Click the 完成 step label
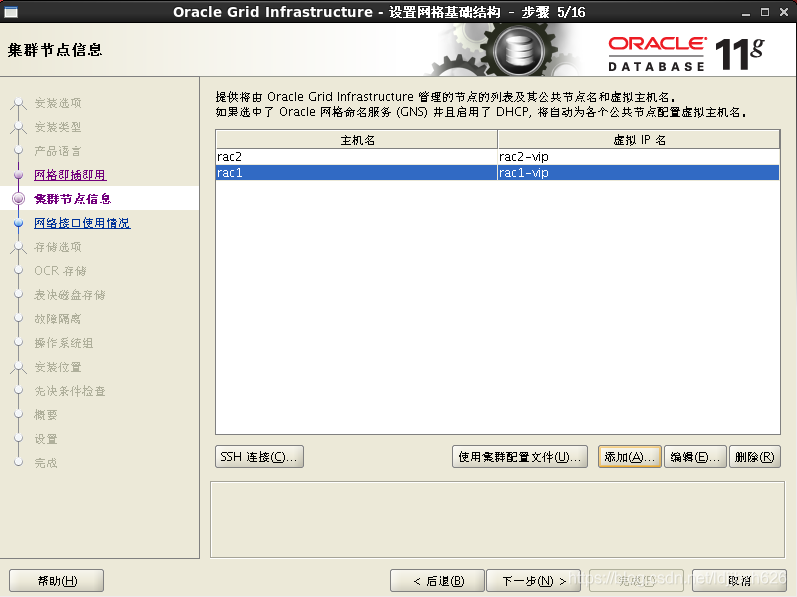The height and width of the screenshot is (597, 797). point(46,463)
